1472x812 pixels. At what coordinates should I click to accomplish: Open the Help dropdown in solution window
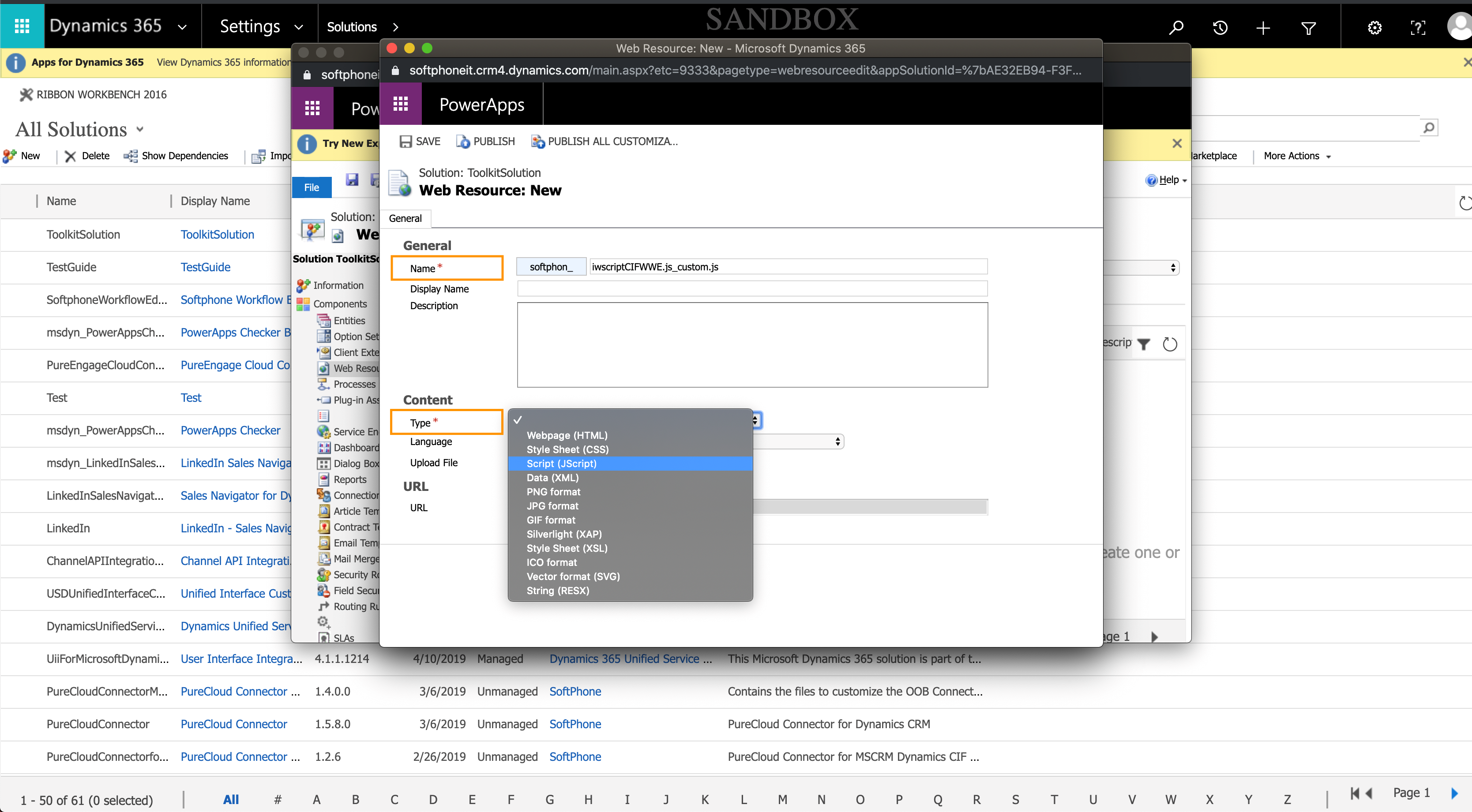(x=1167, y=180)
